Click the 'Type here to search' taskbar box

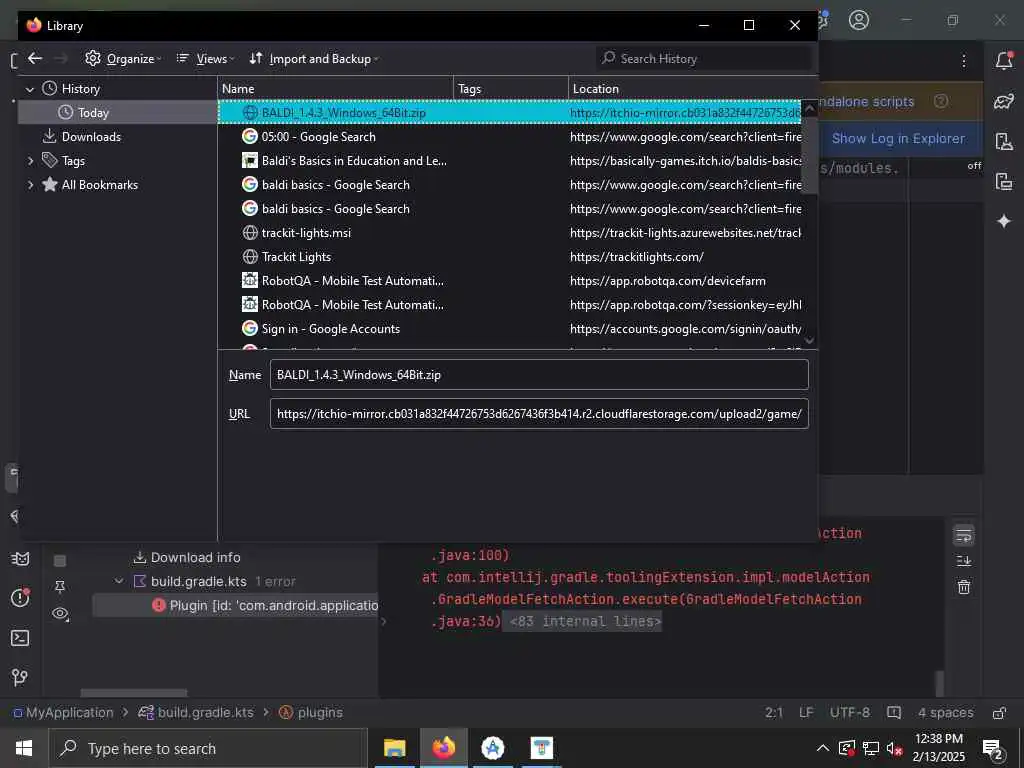click(x=208, y=748)
